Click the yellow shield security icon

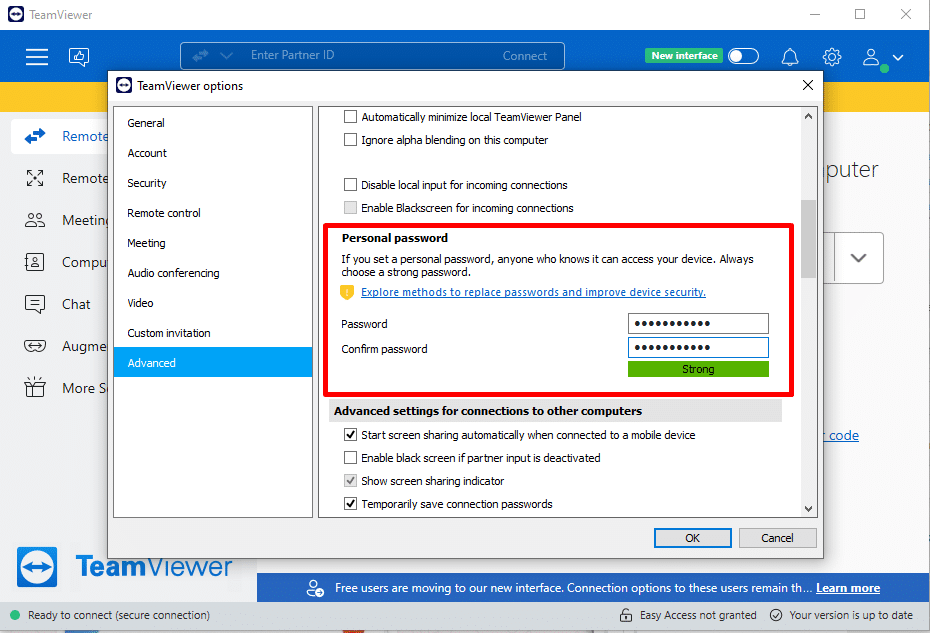(x=347, y=292)
